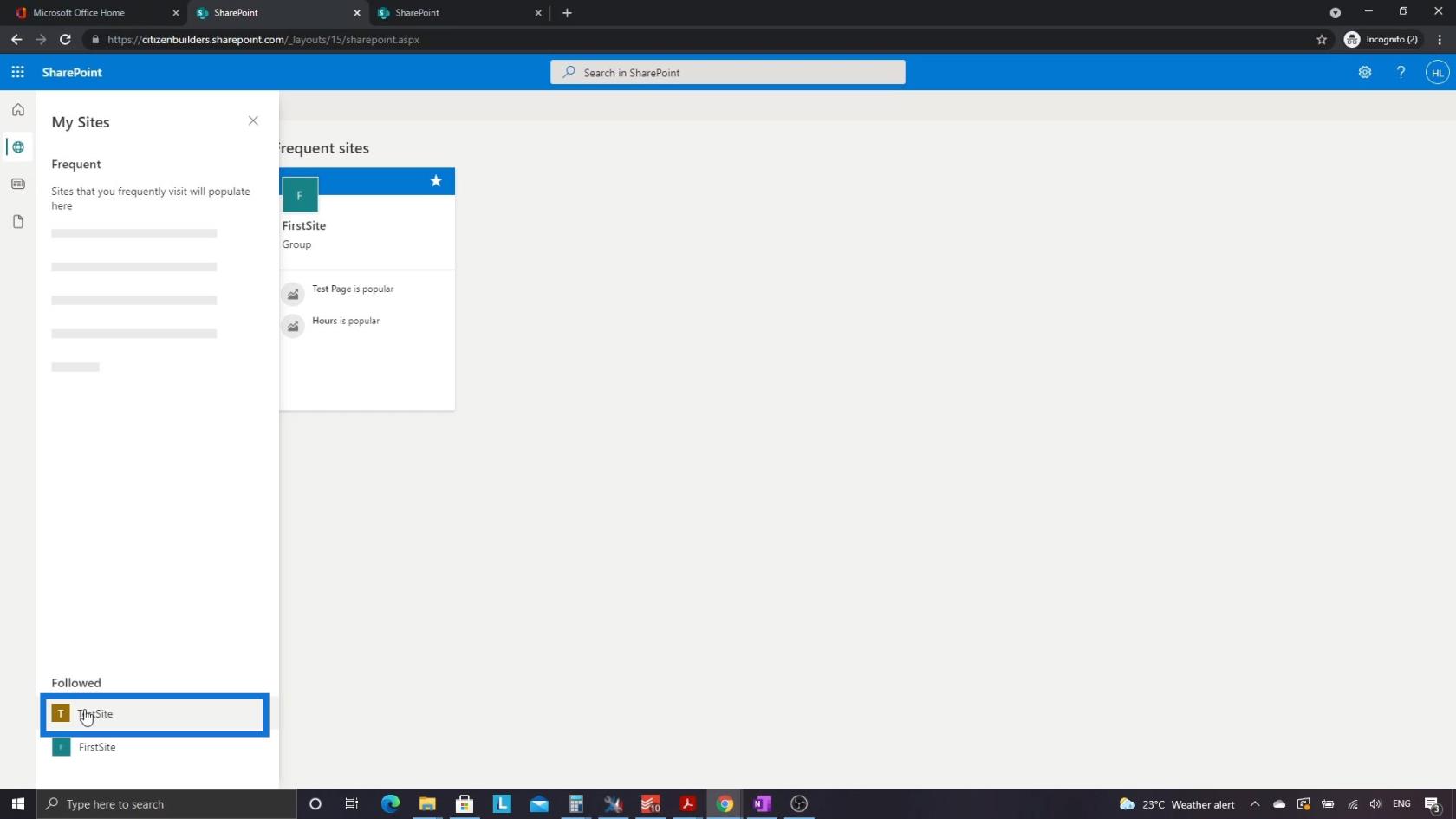The width and height of the screenshot is (1456, 819).
Task: Open the HL account profile menu
Action: 1437,73
